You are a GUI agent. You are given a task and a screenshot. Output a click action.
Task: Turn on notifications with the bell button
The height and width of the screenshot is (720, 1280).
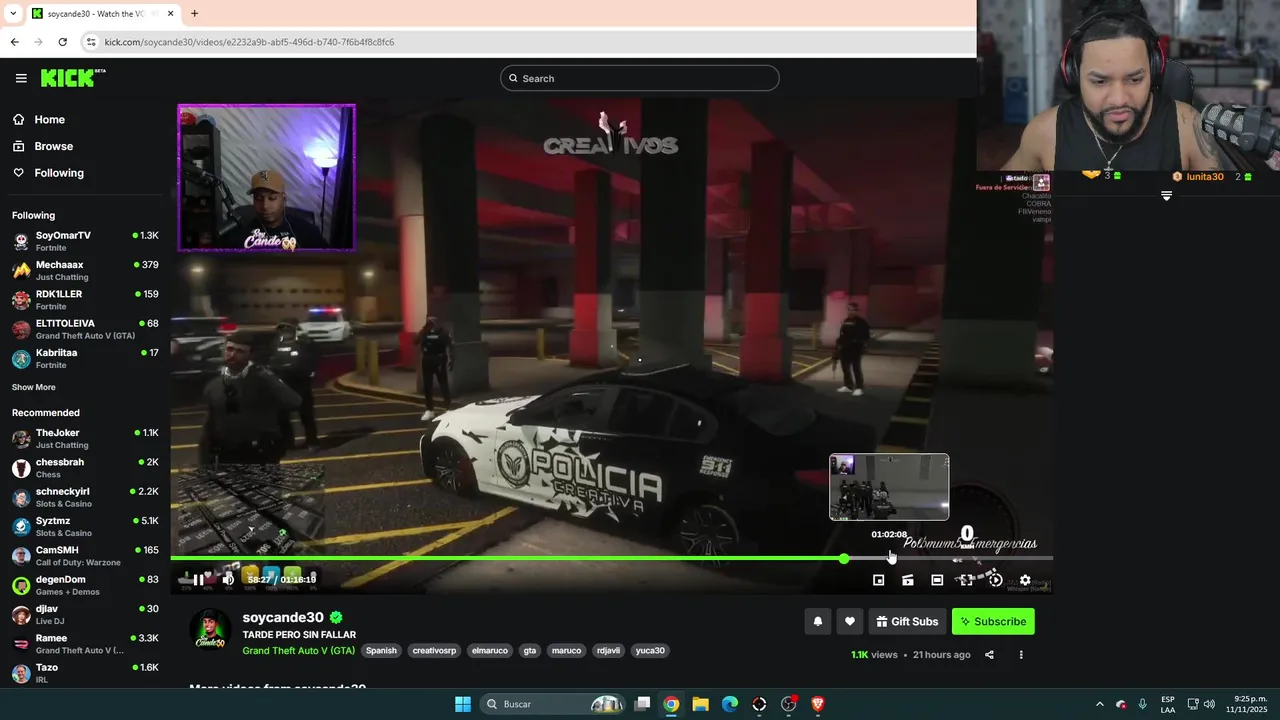[817, 622]
